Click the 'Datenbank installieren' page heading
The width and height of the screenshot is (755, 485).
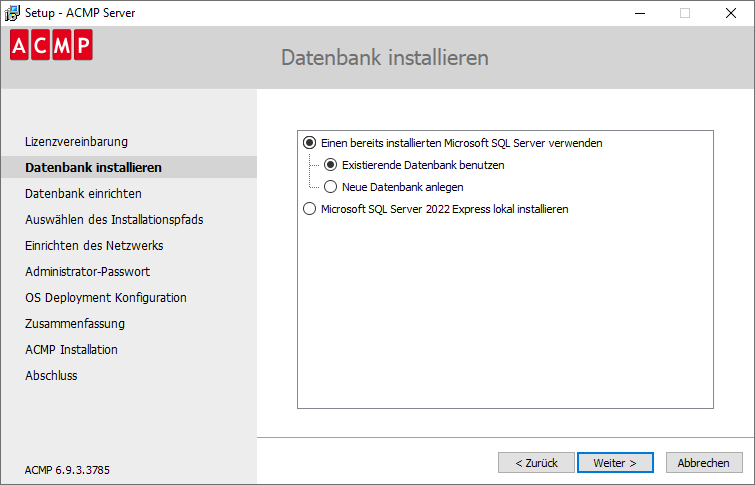click(385, 58)
